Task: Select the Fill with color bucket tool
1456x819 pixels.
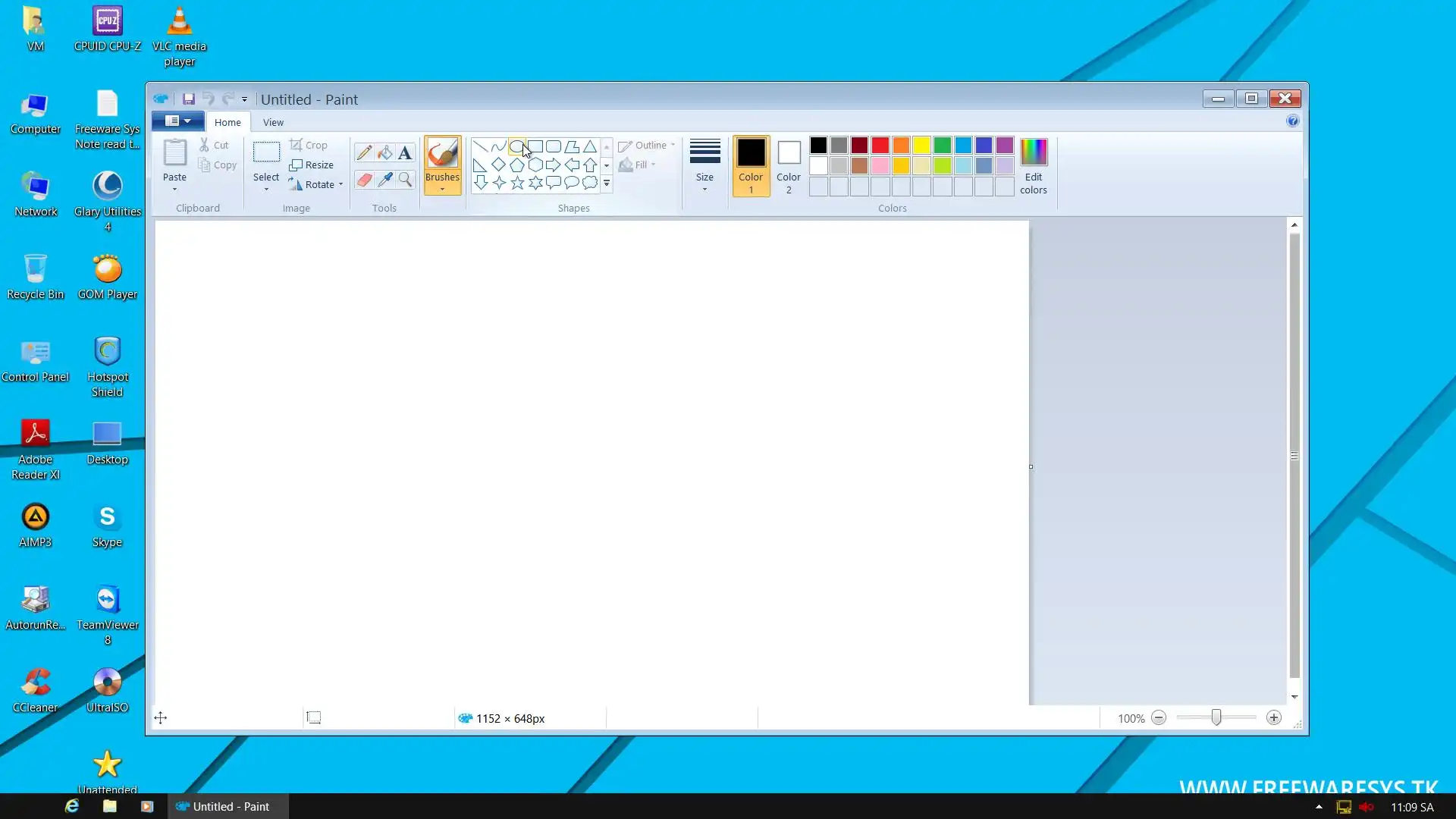Action: pos(384,153)
